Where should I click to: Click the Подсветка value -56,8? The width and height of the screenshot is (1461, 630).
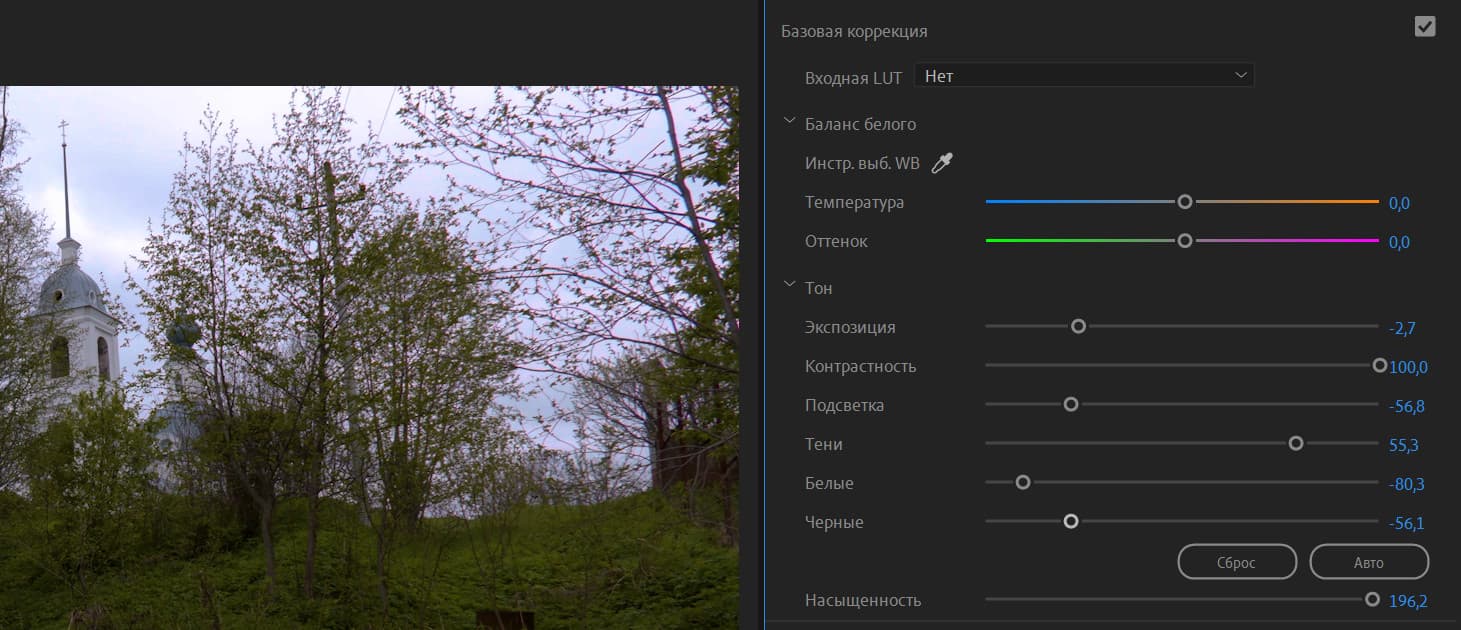pos(1407,406)
